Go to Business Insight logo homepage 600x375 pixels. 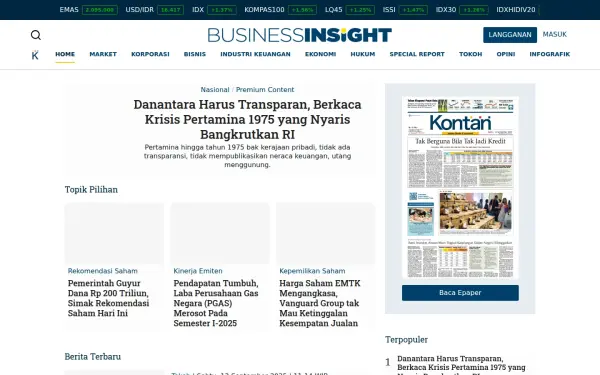300,35
